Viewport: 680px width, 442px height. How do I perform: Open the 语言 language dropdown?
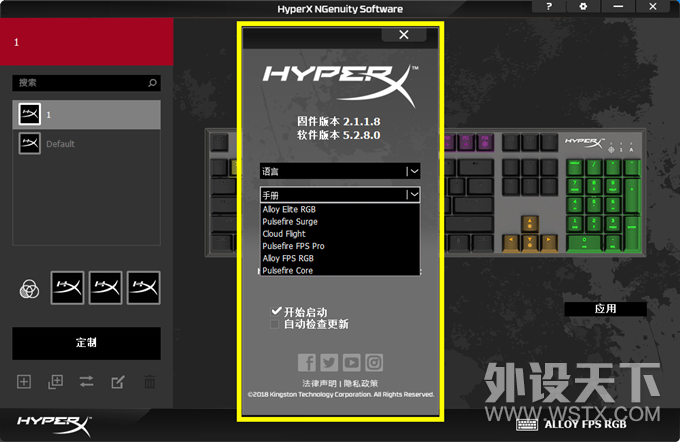pos(340,171)
